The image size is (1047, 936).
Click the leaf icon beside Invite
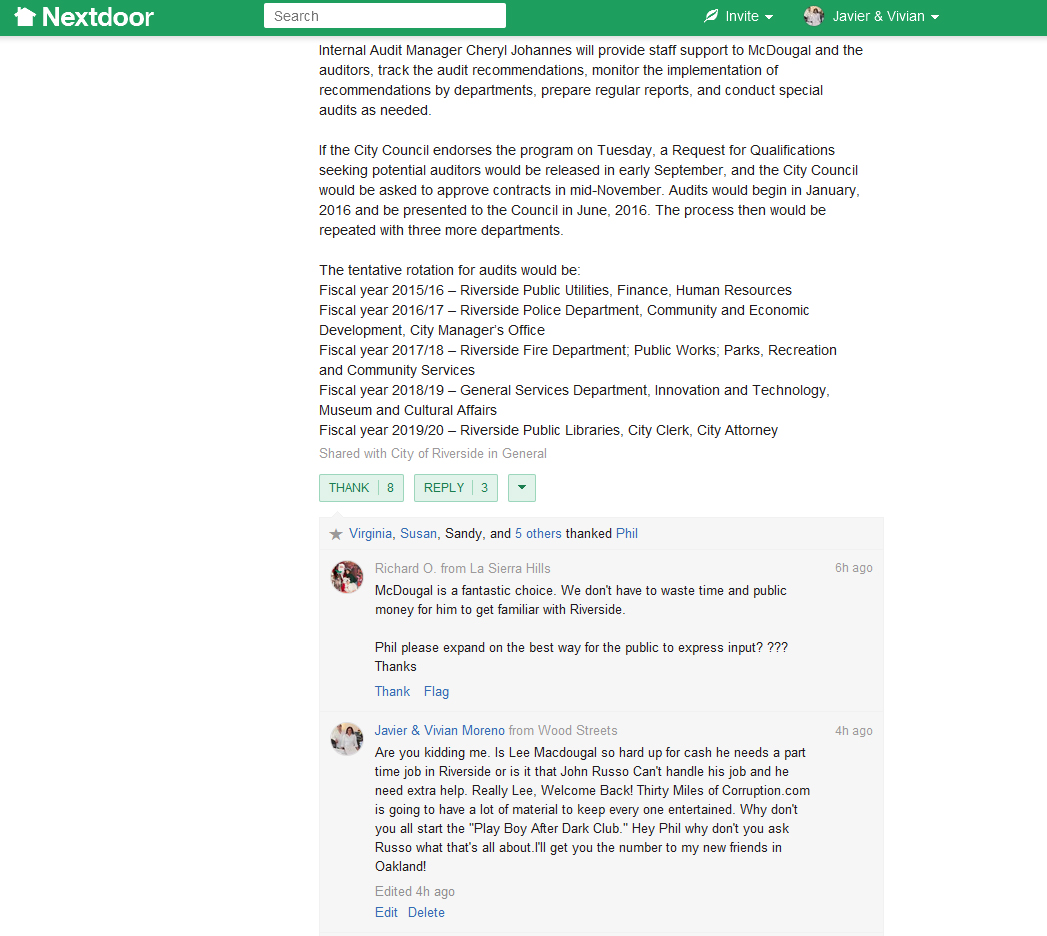[711, 16]
